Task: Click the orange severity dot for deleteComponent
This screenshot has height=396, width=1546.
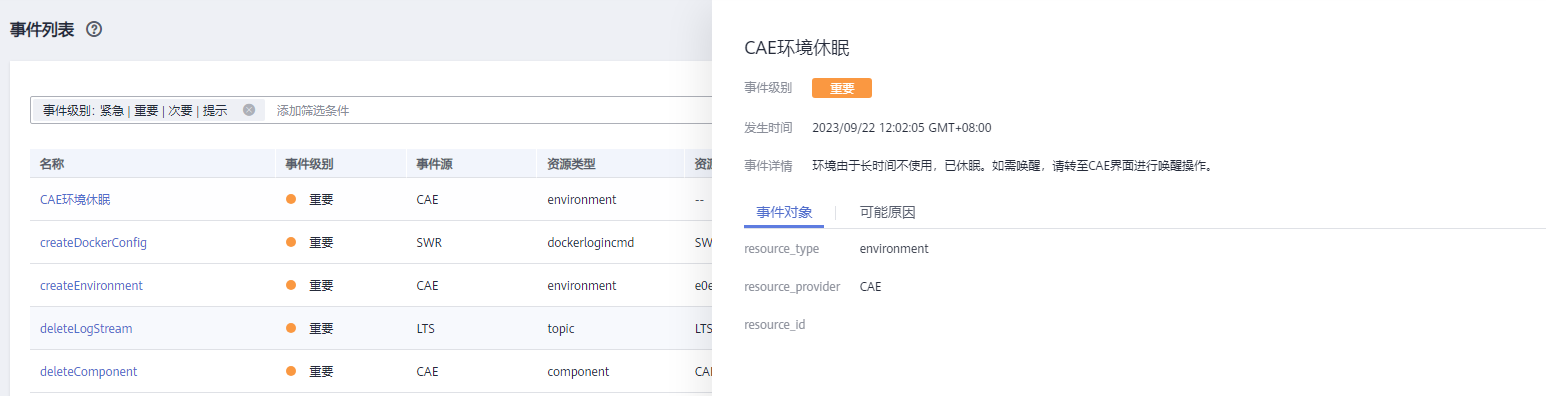Action: pyautogui.click(x=291, y=371)
